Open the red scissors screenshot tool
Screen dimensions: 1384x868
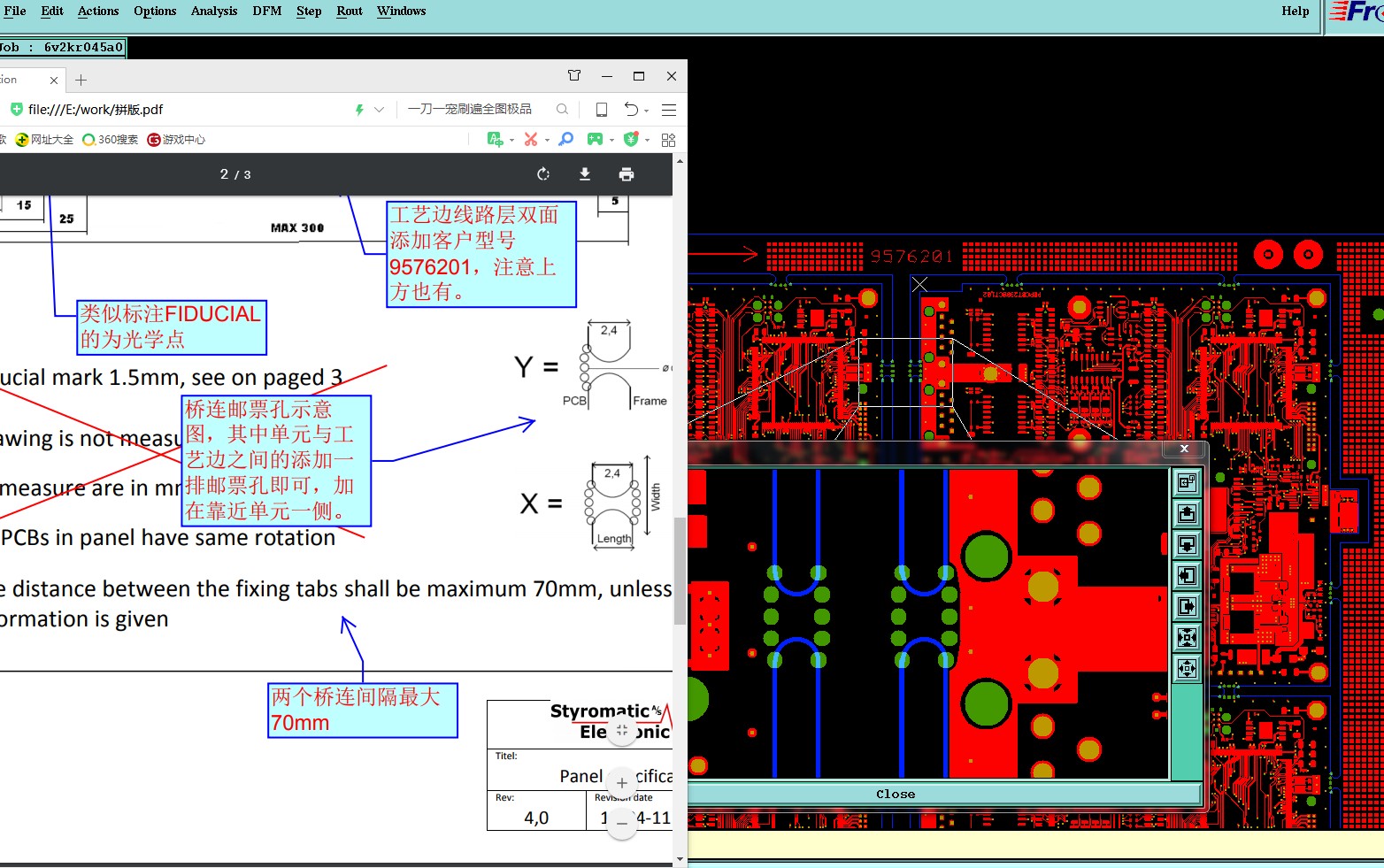click(531, 139)
